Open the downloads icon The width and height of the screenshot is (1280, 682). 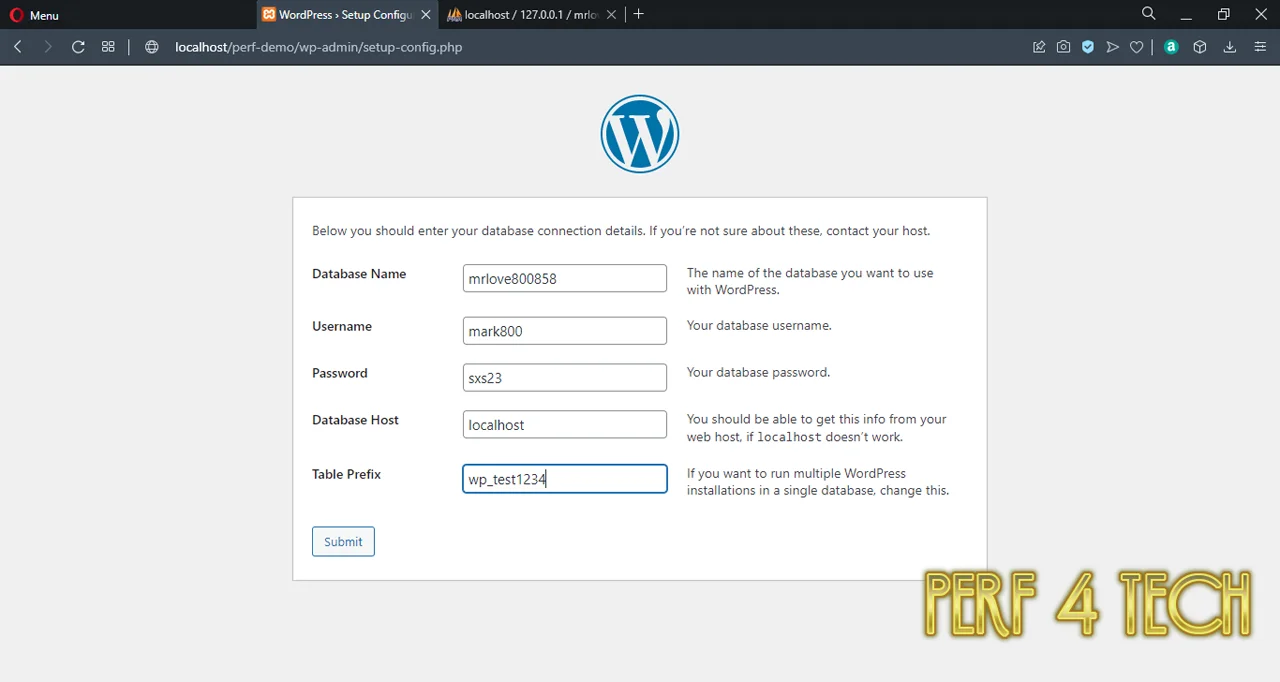coord(1230,47)
